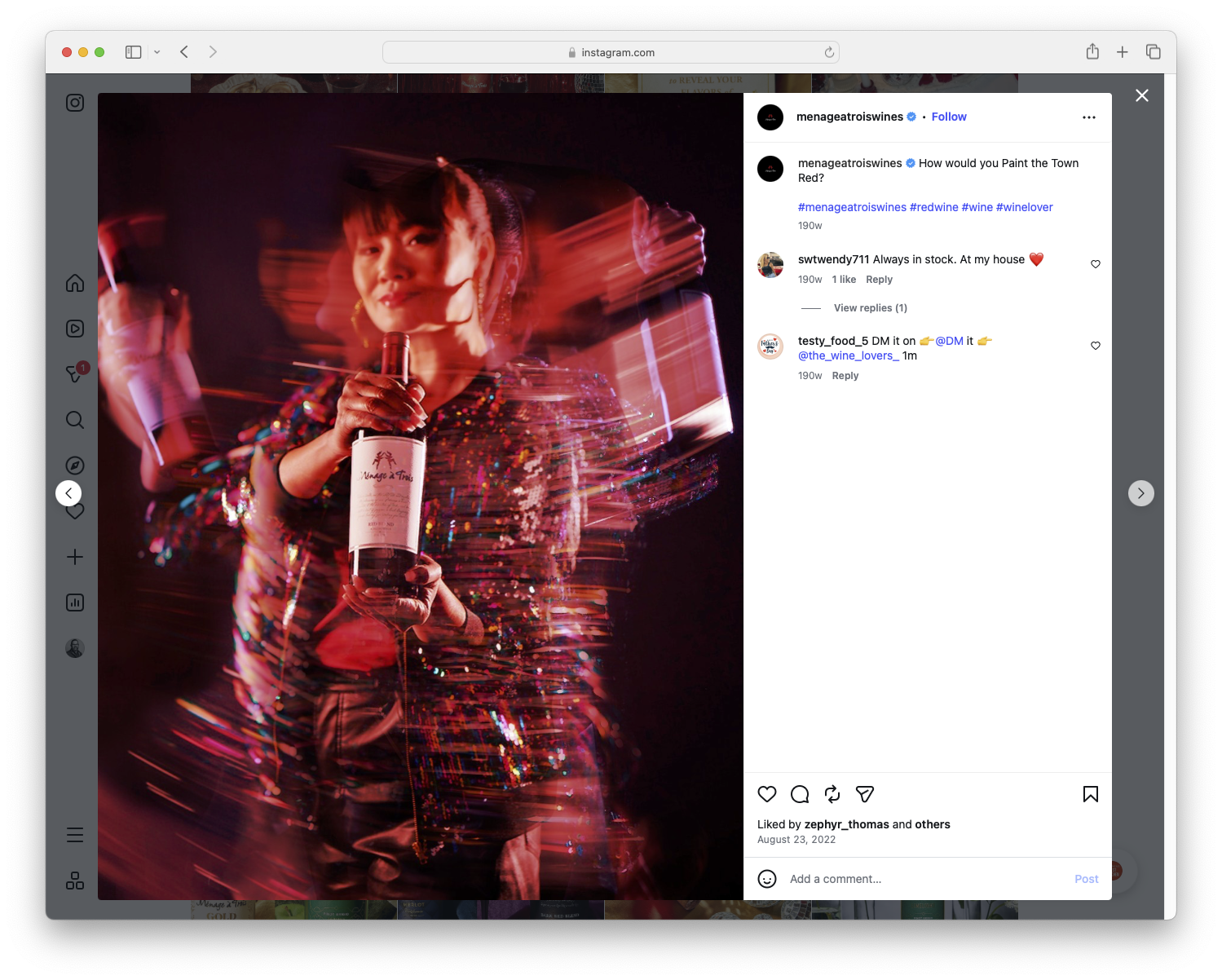
Task: Expand View replies on swtwendy711's comment
Action: point(870,307)
